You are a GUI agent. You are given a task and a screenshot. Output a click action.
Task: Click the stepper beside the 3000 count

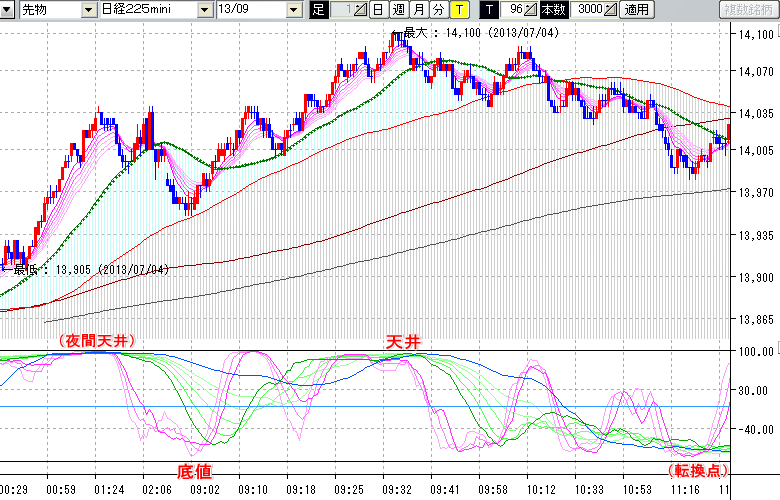pos(610,10)
